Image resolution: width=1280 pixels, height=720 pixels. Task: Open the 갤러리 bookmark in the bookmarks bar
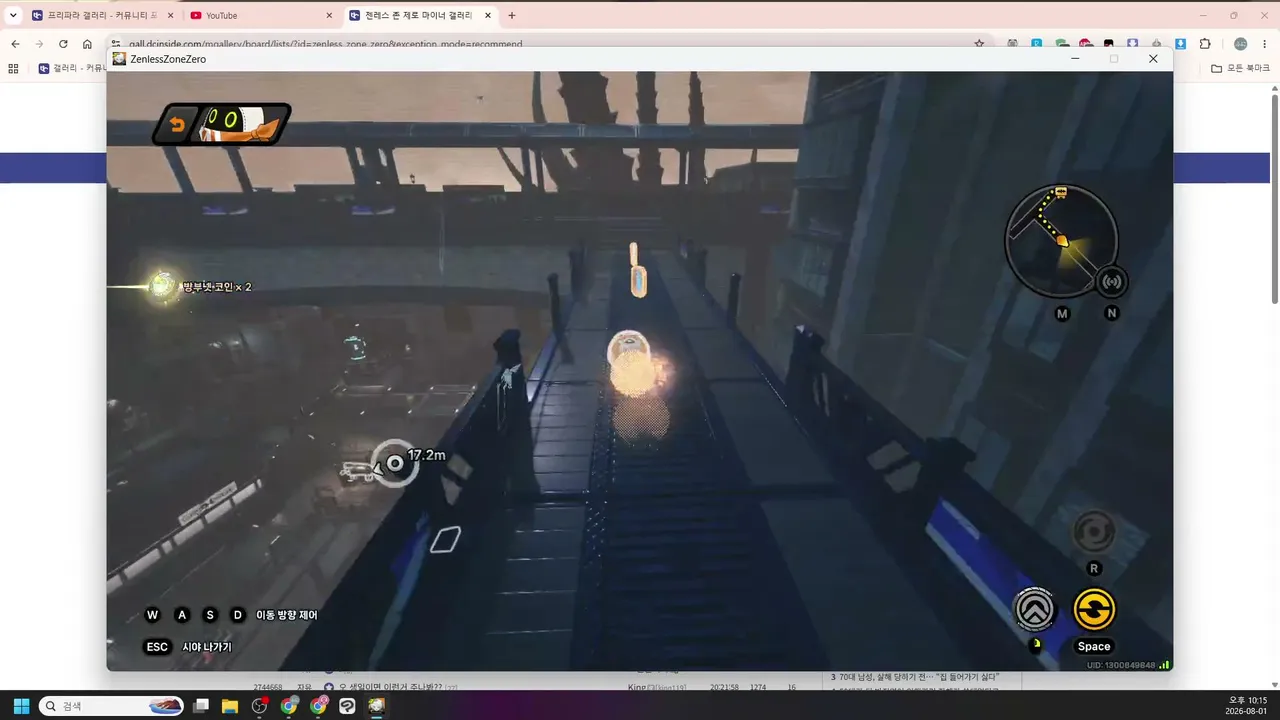coord(72,68)
